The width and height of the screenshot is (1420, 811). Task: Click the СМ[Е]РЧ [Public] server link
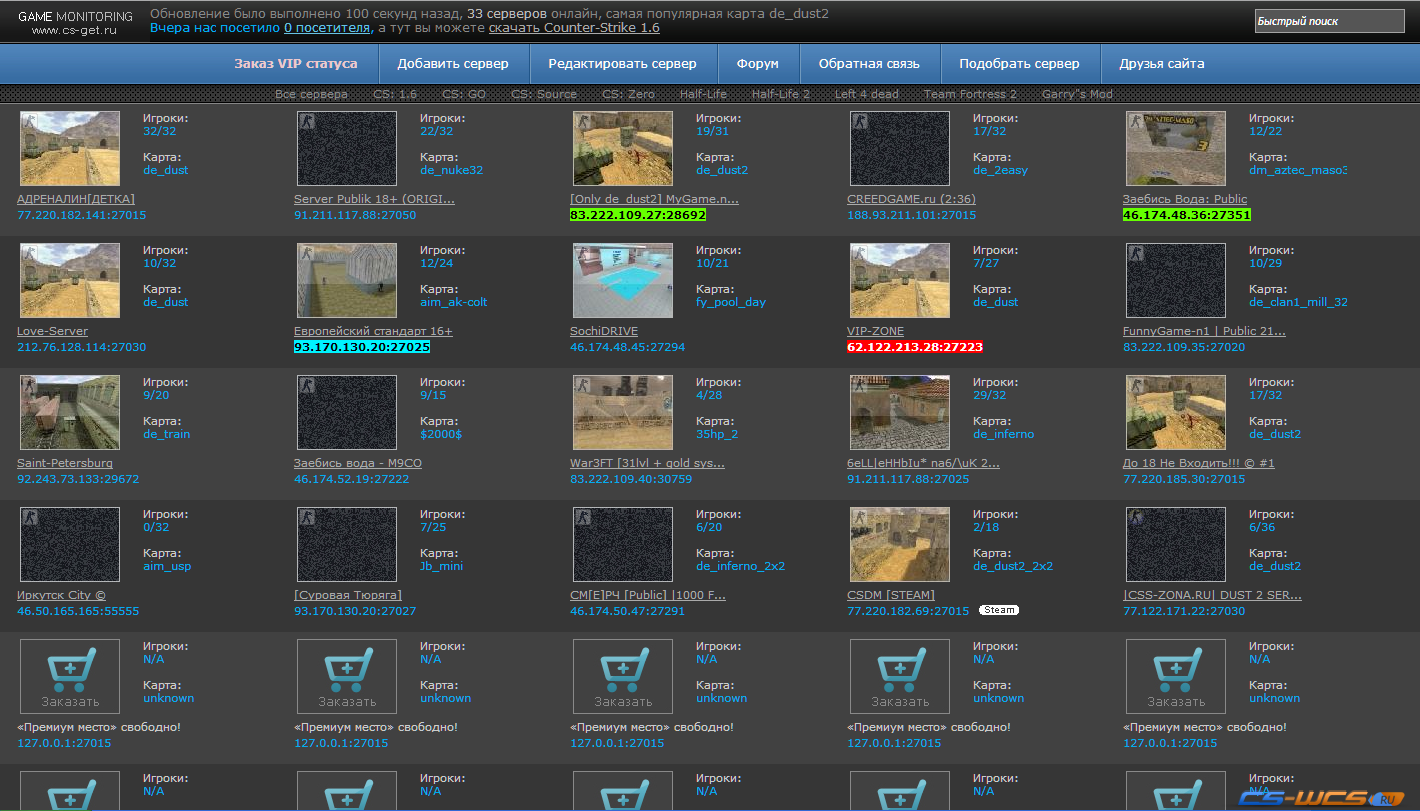tap(648, 595)
